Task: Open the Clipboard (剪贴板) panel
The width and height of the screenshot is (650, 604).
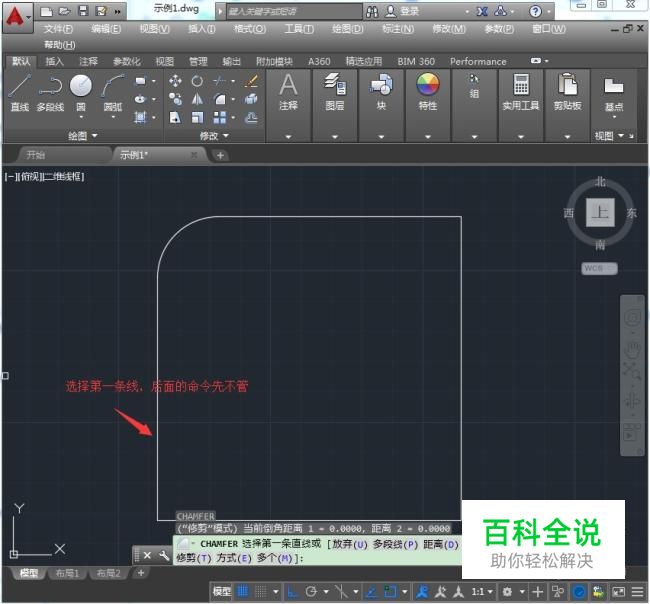Action: 568,92
